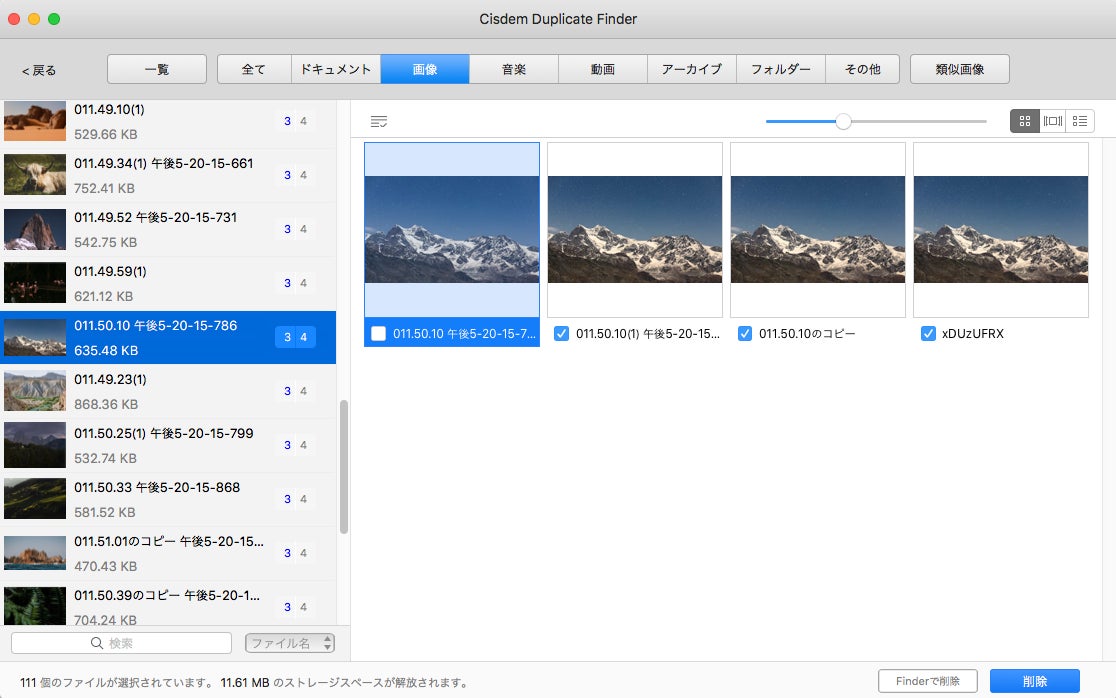Click the Finderで削除 button
The height and width of the screenshot is (698, 1116).
click(927, 681)
